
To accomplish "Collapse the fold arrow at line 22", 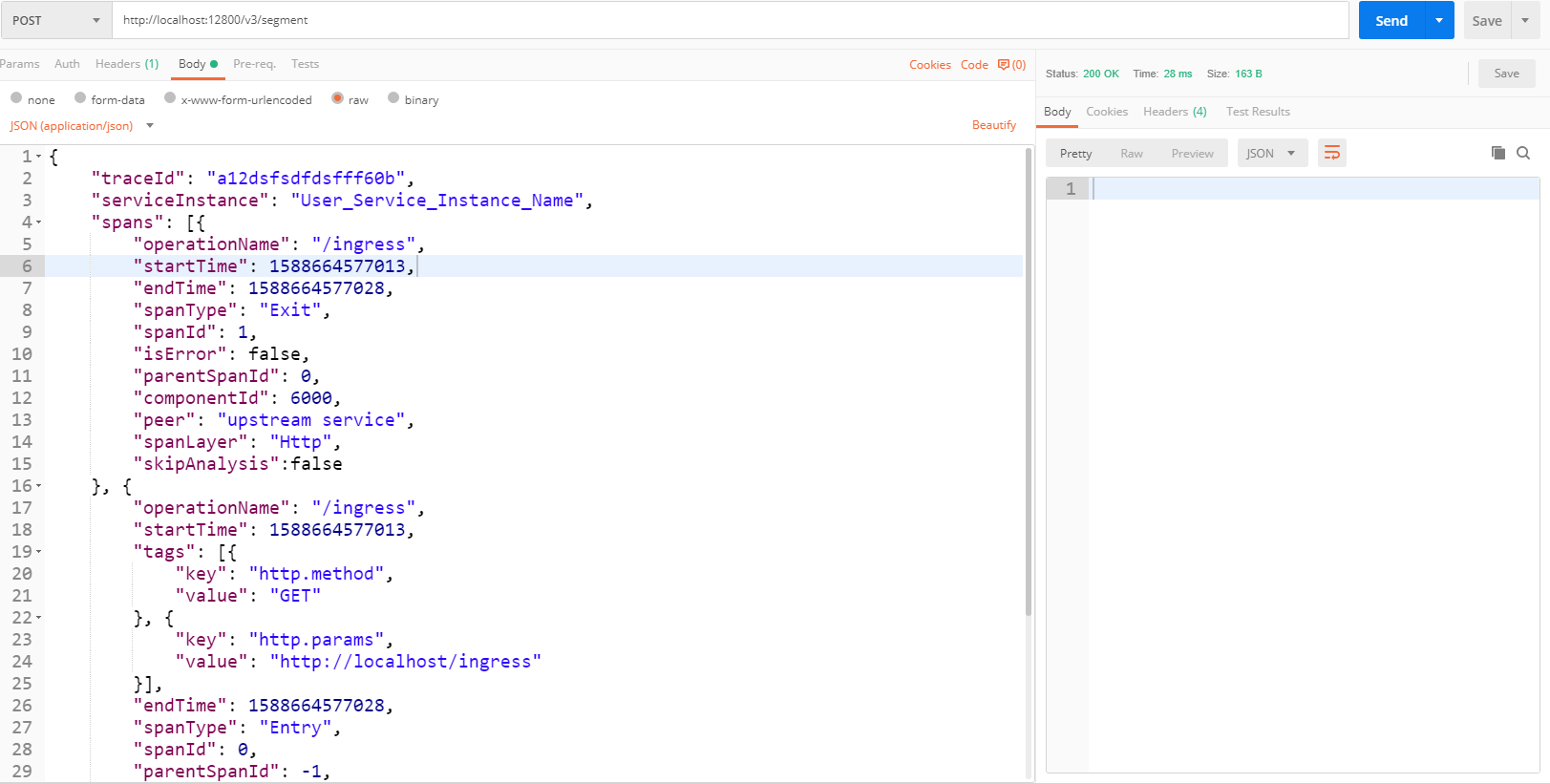I will [39, 618].
